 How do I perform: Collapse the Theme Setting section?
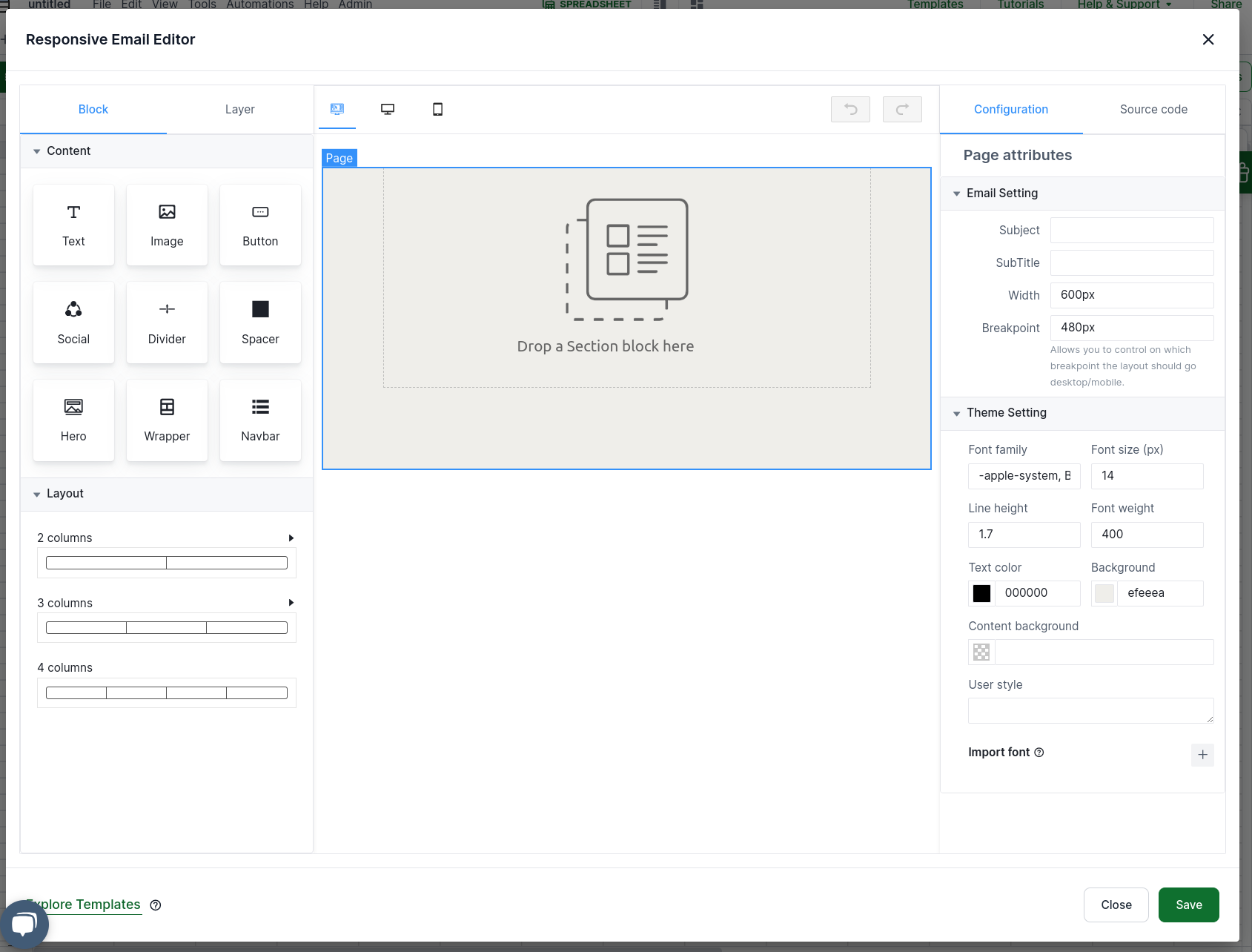coord(956,413)
